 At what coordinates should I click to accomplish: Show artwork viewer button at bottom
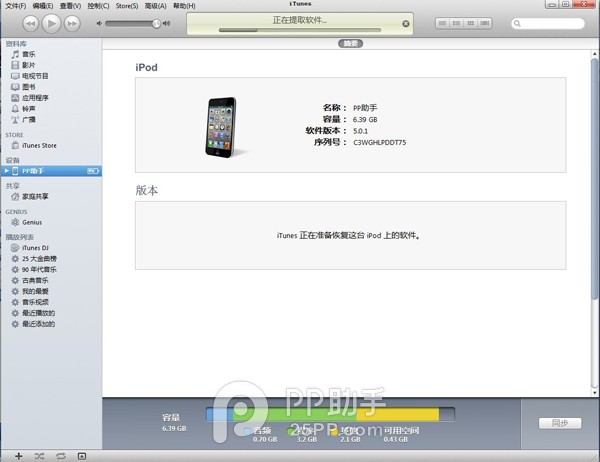(x=82, y=456)
